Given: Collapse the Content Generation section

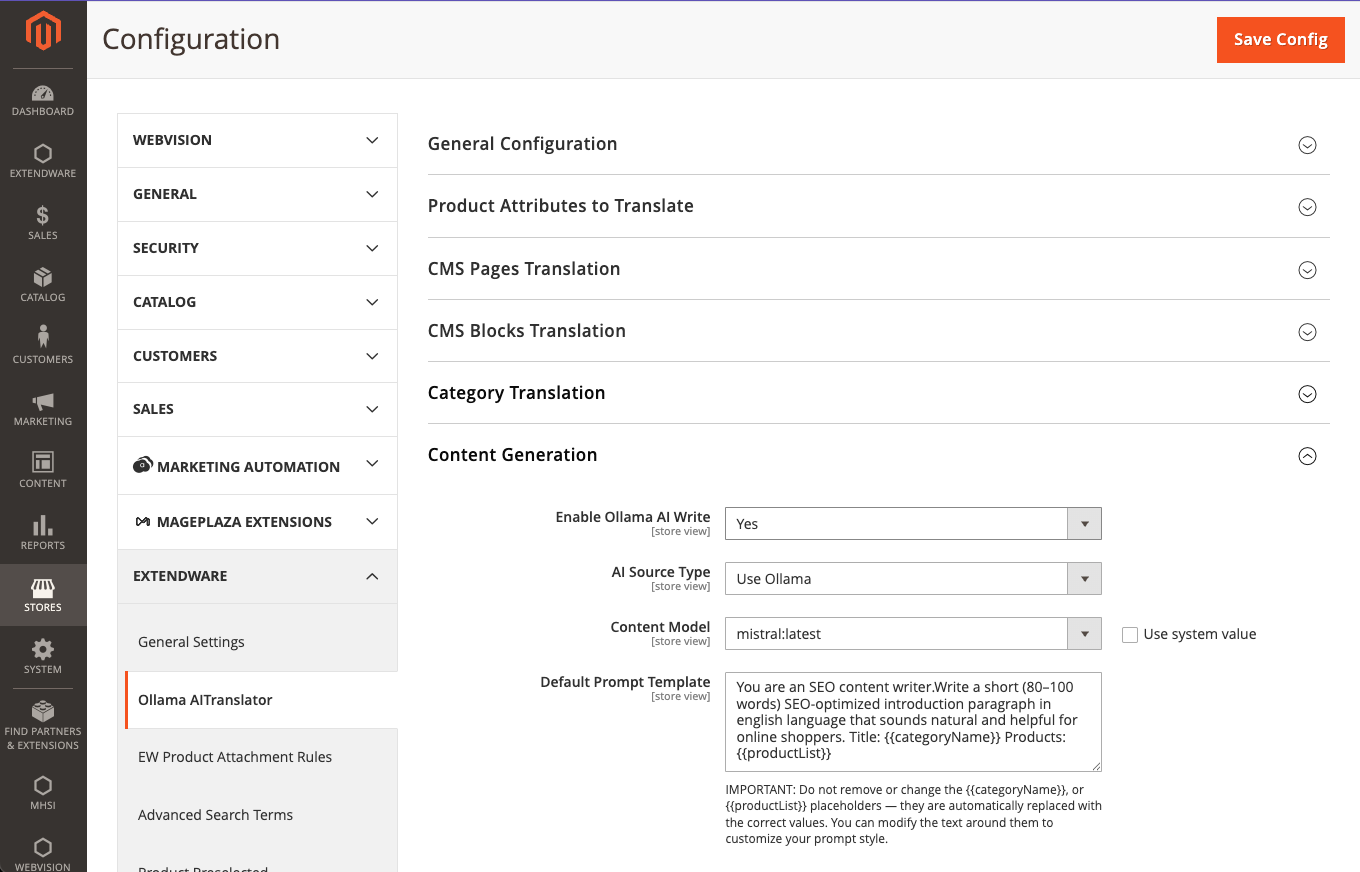Looking at the screenshot, I should 1306,456.
